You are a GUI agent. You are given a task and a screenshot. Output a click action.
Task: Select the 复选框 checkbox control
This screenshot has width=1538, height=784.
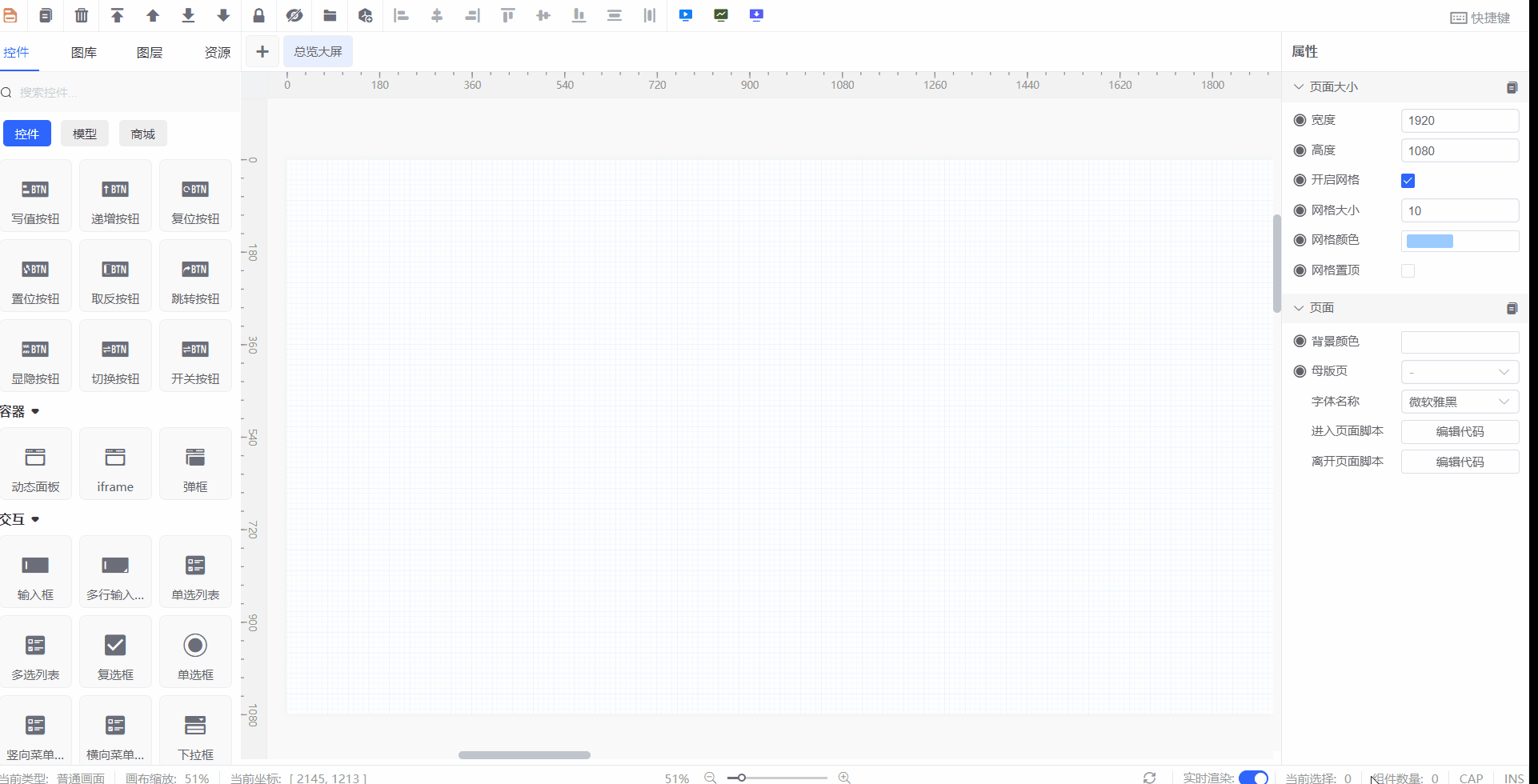tap(114, 651)
